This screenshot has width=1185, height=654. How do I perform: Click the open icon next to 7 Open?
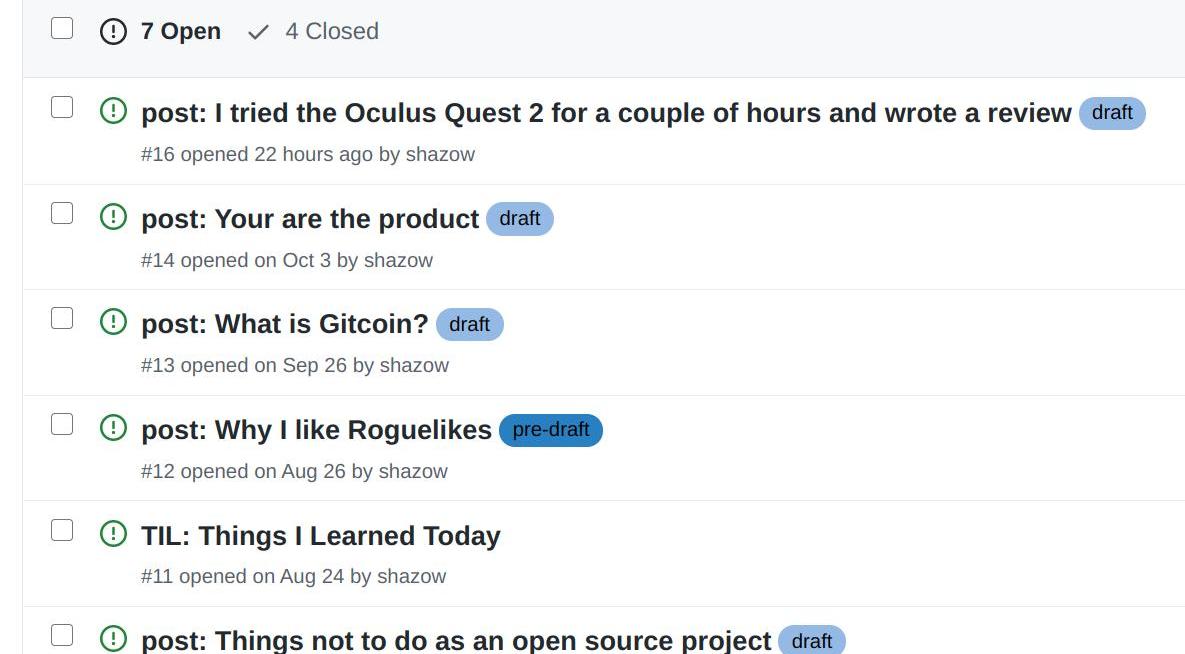pos(114,32)
